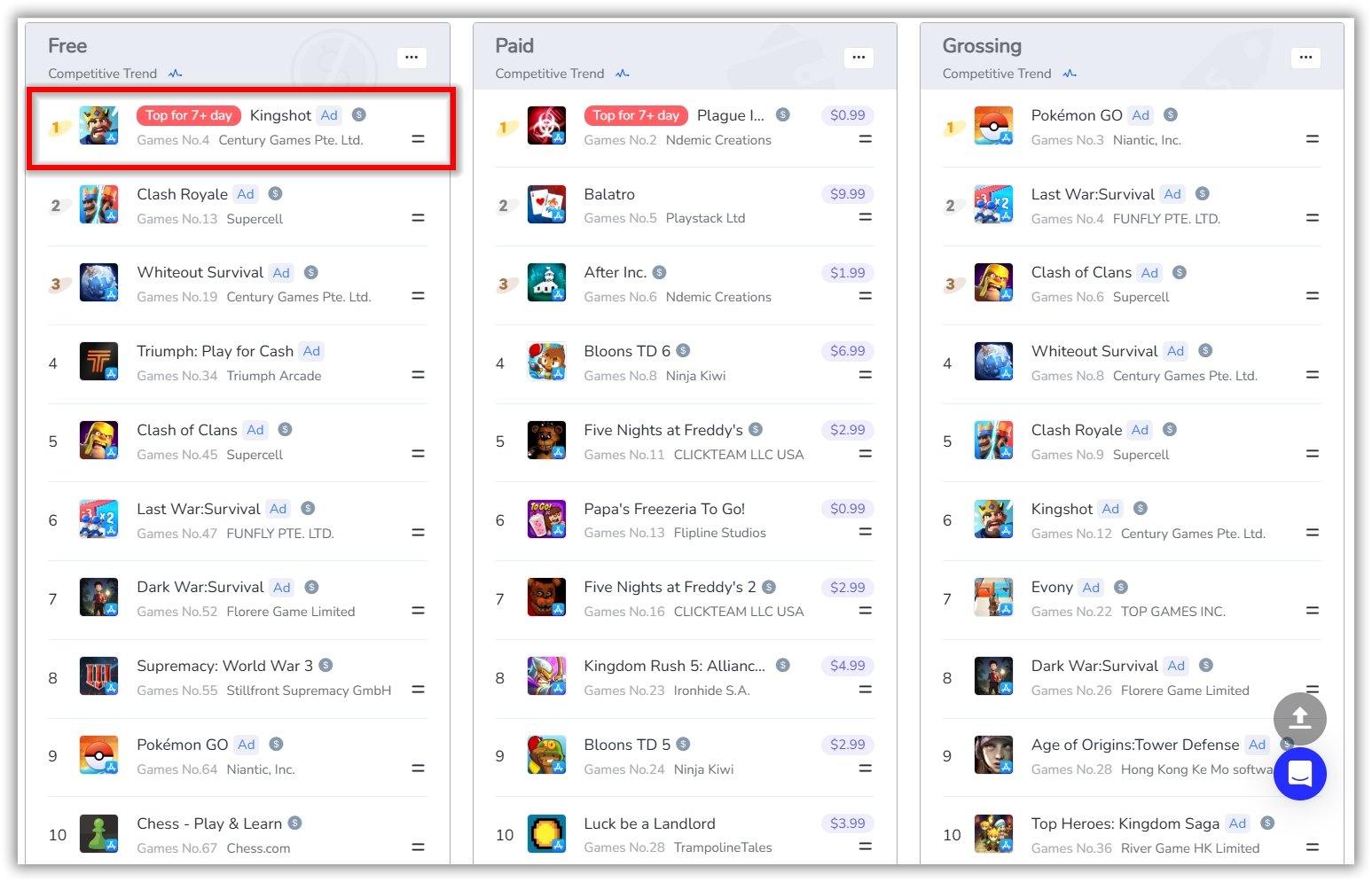Click publisher TrampolineTales
Viewport: 1372px width, 882px height.
723,847
